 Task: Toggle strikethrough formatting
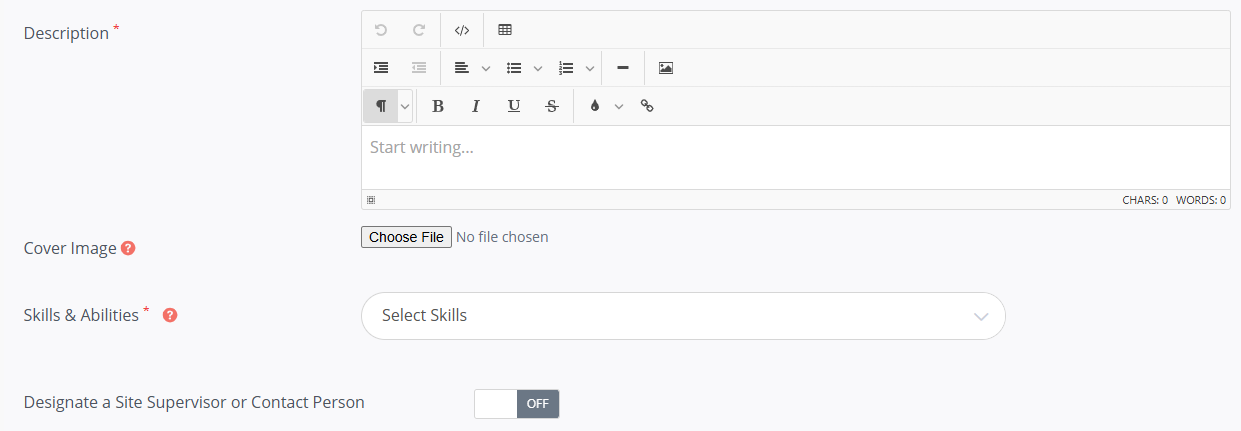(551, 106)
